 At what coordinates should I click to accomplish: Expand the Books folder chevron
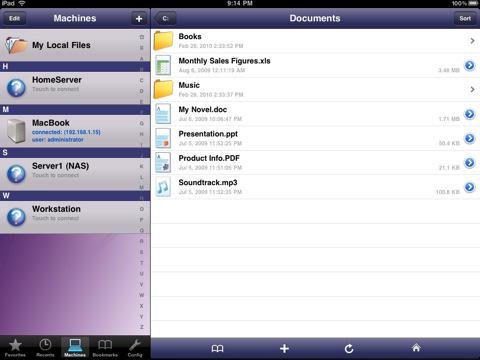coord(472,41)
